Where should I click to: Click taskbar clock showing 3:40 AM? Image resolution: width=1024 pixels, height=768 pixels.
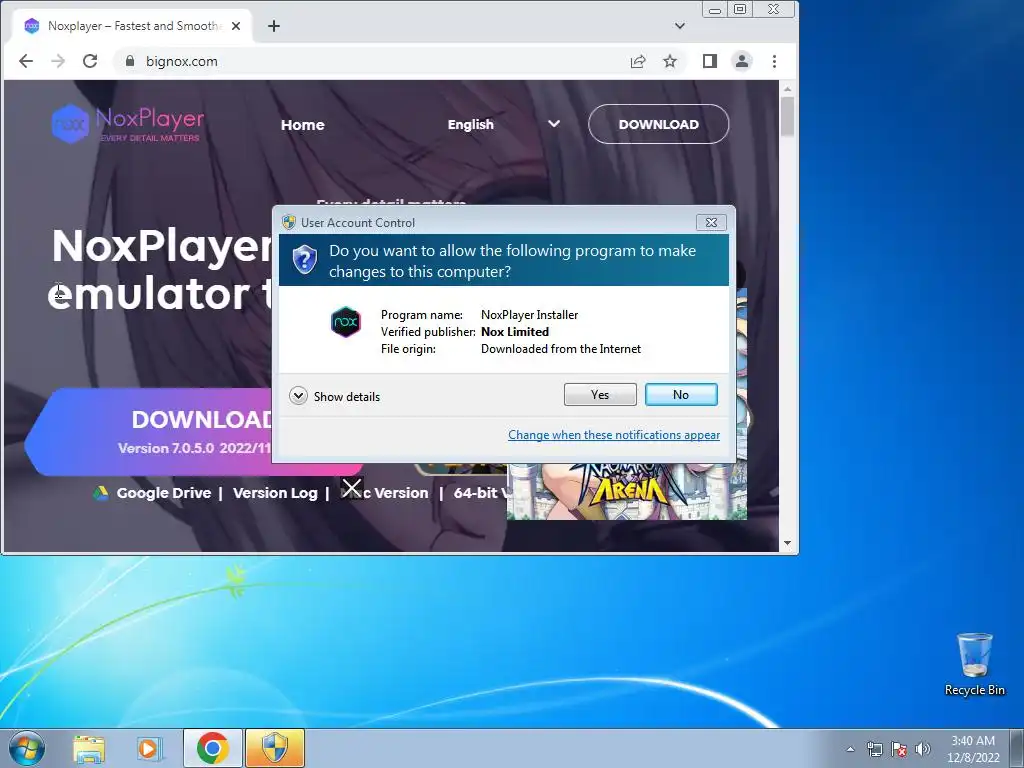tap(973, 748)
